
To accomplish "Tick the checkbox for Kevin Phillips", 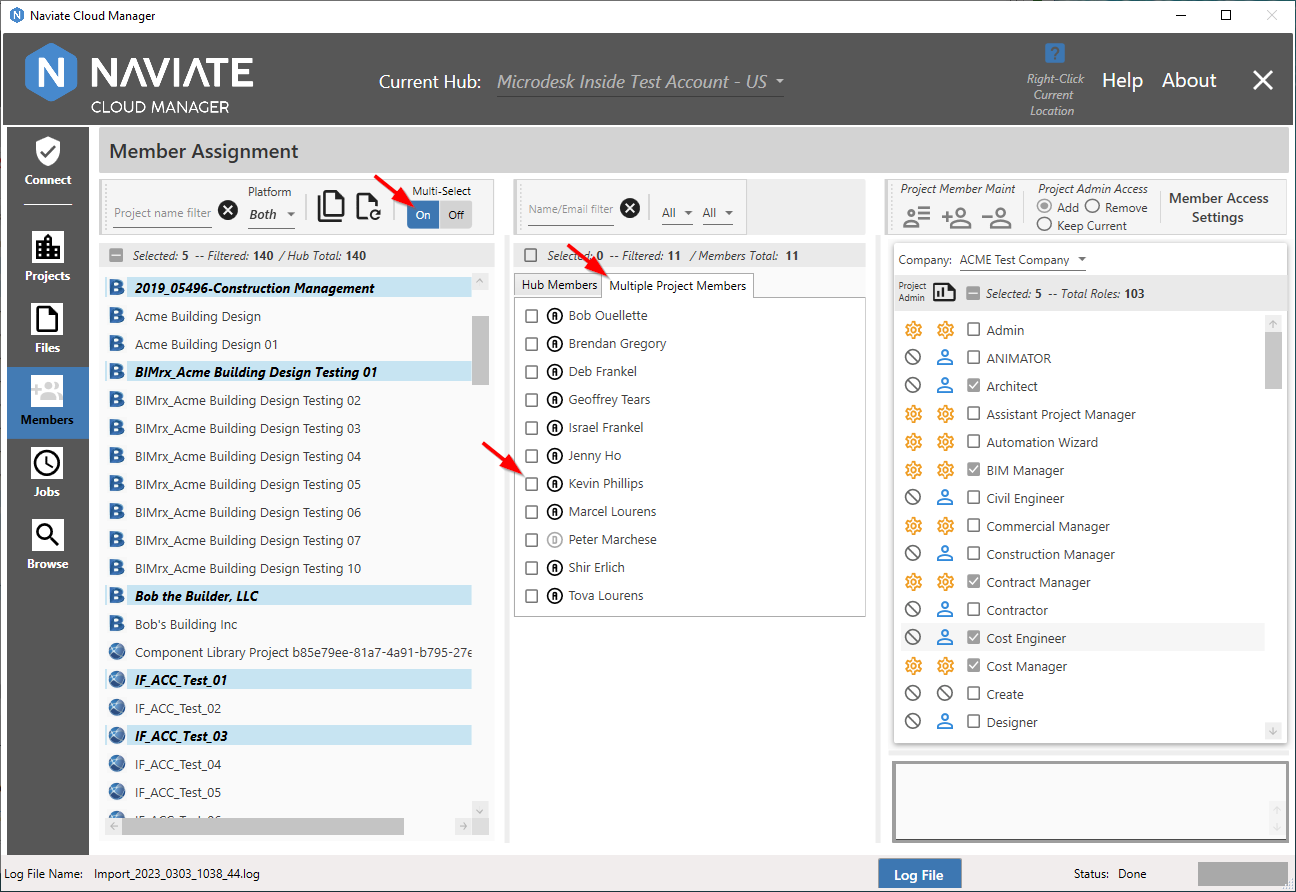I will coord(532,484).
